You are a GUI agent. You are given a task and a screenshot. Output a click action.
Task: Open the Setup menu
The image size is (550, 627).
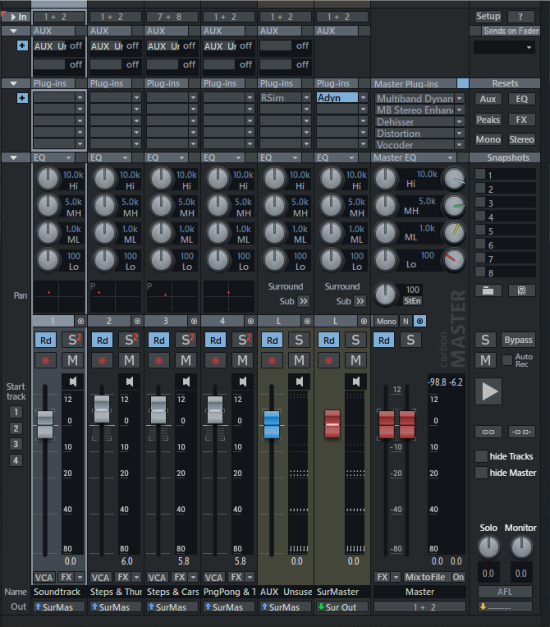click(x=488, y=16)
